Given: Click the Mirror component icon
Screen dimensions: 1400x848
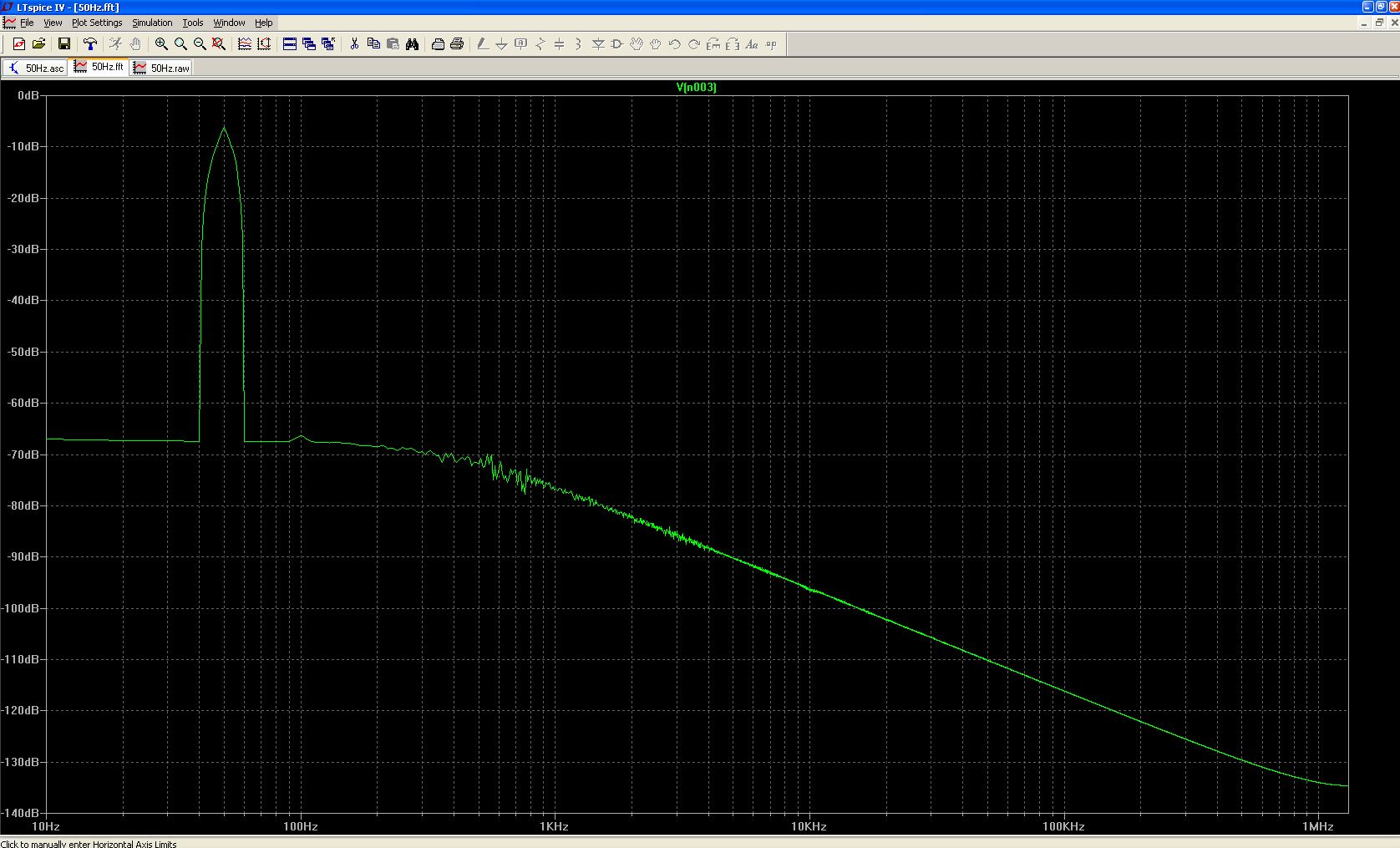Looking at the screenshot, I should point(733,44).
